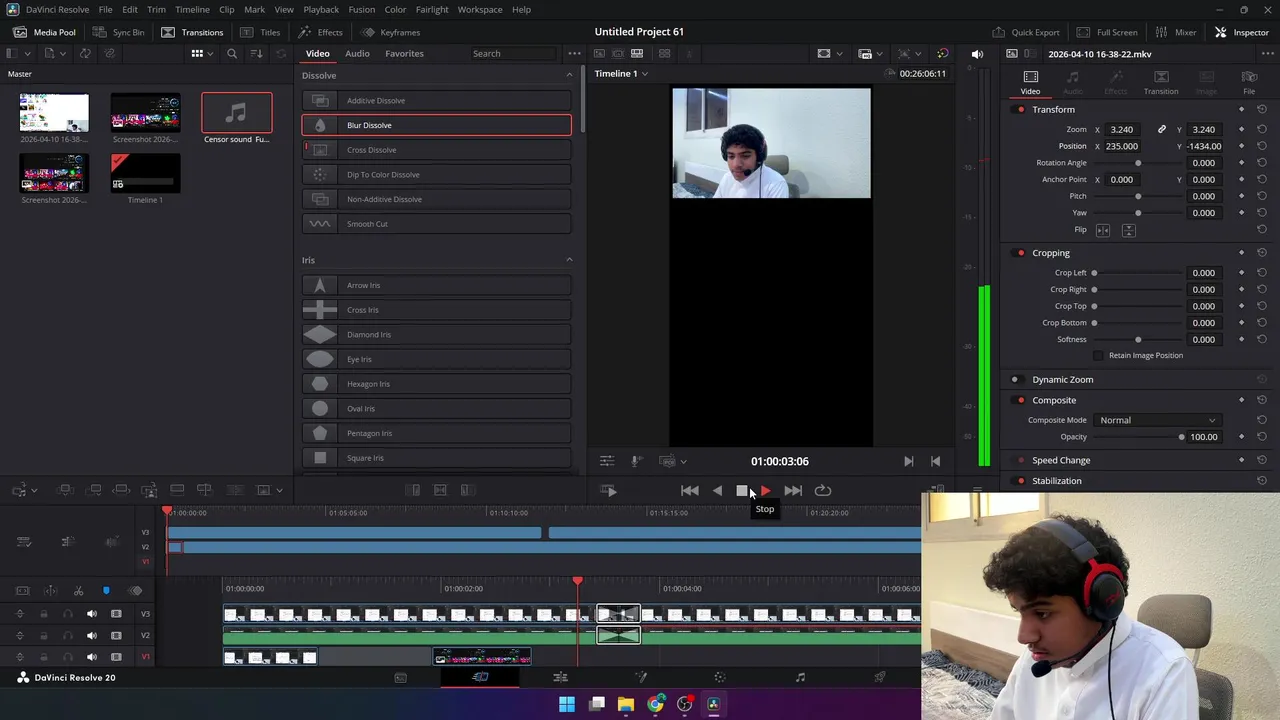Reset the Cropping settings
The width and height of the screenshot is (1280, 720).
(1262, 253)
